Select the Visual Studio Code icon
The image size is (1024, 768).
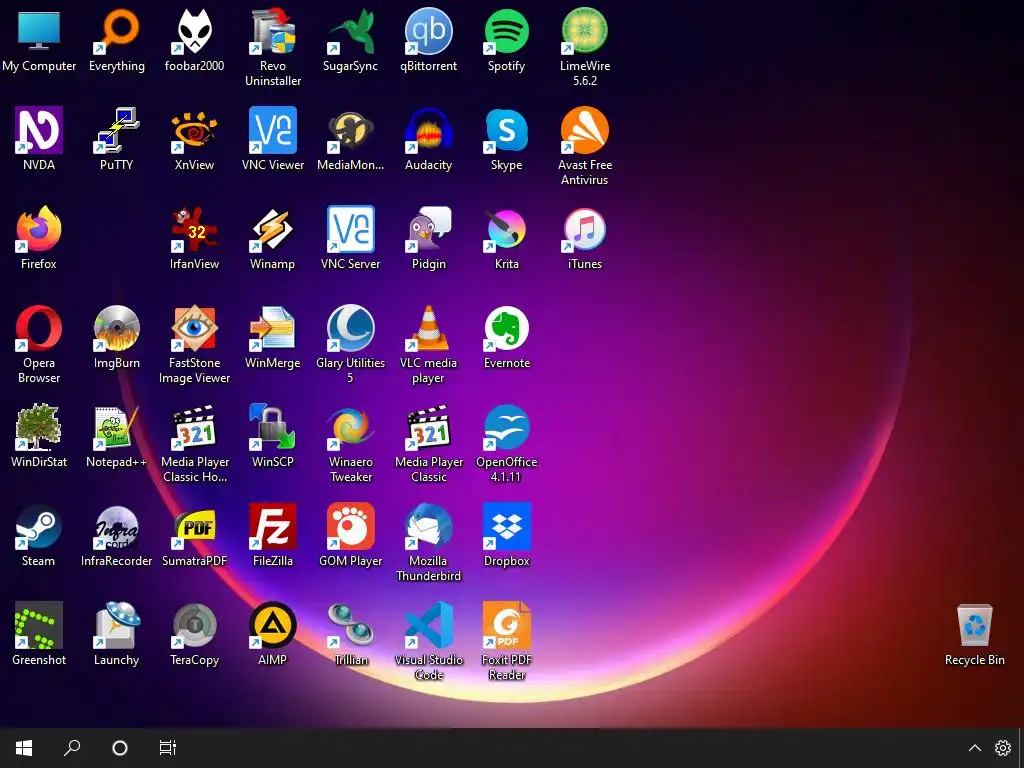(x=428, y=626)
